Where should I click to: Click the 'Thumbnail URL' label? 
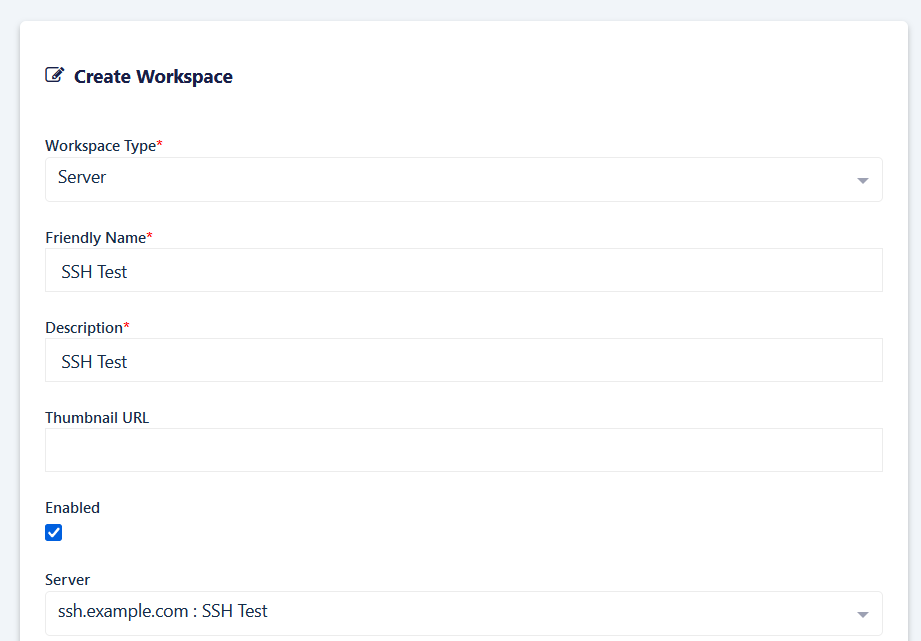click(96, 417)
